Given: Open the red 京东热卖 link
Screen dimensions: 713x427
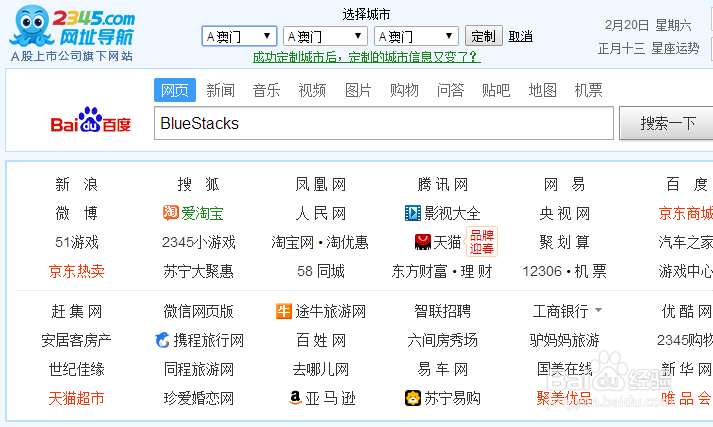Looking at the screenshot, I should (x=76, y=271).
